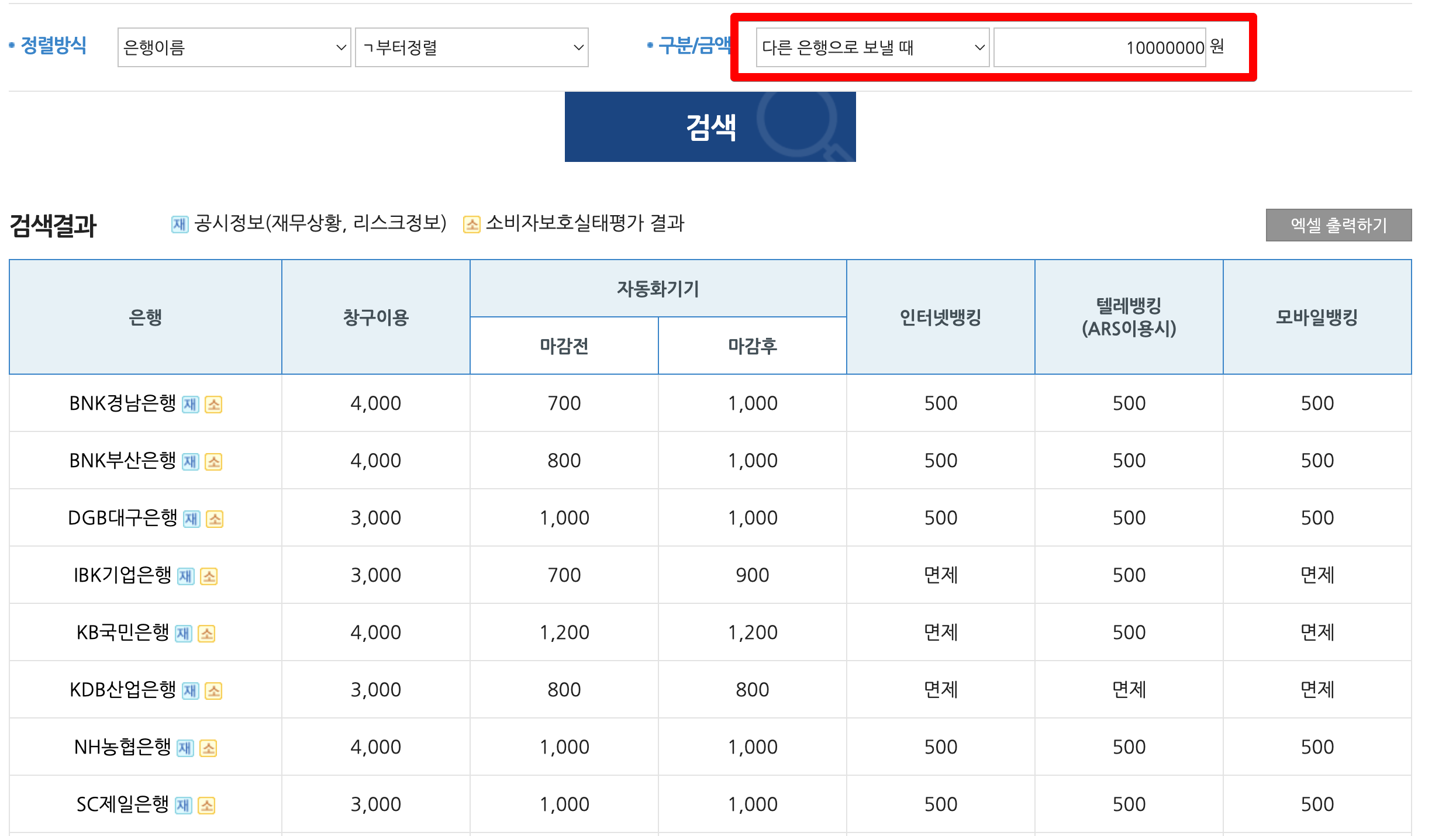Click NH농협은행 yellow 소 icon

(208, 748)
